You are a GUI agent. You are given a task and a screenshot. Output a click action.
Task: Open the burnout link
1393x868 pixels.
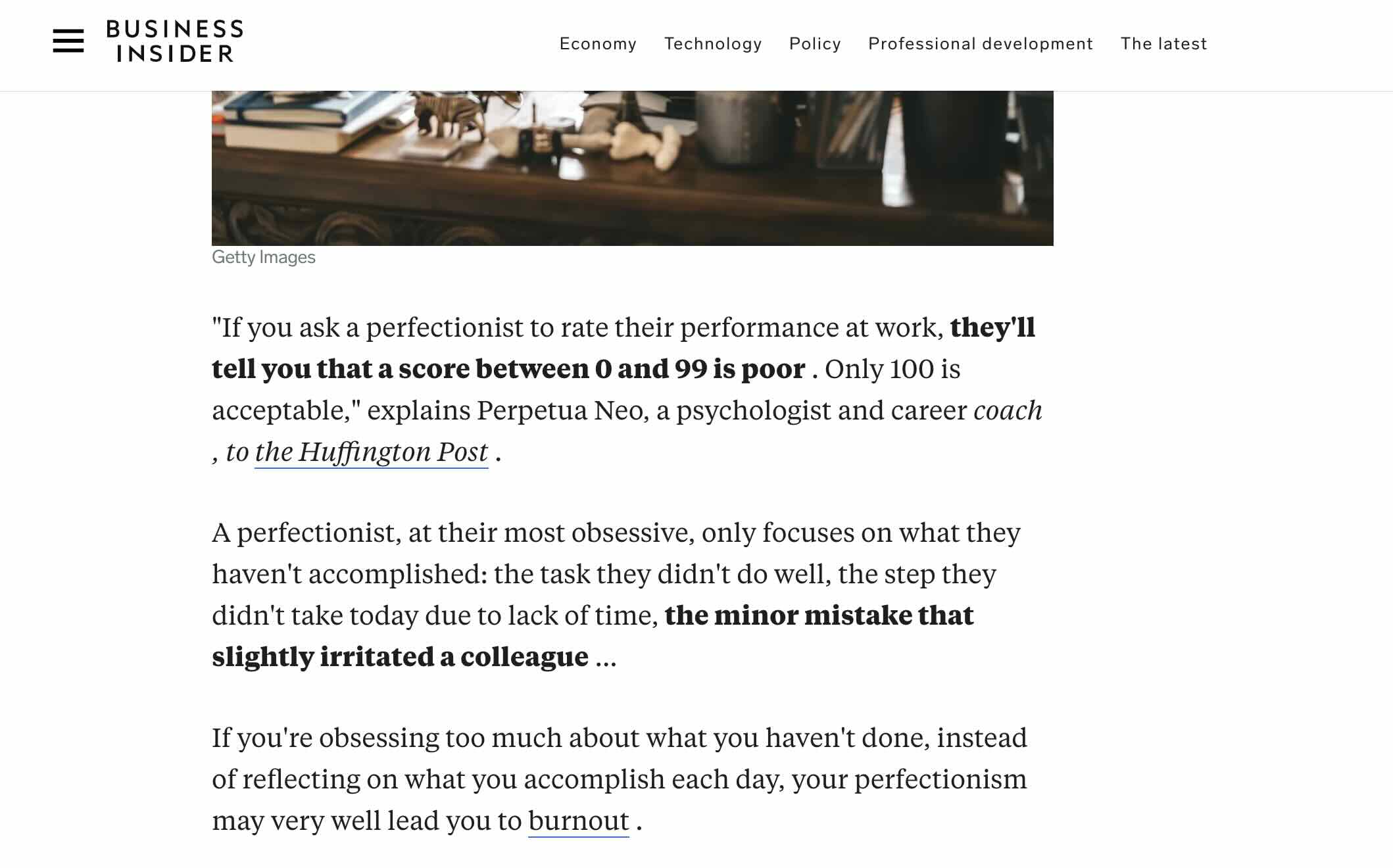click(579, 821)
